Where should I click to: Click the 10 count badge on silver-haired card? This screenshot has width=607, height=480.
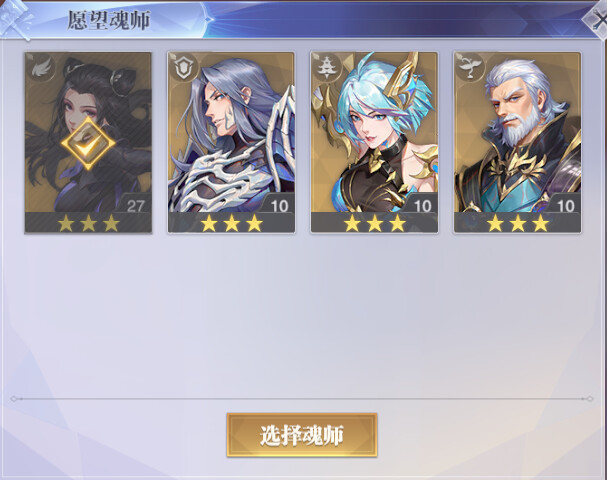[279, 206]
